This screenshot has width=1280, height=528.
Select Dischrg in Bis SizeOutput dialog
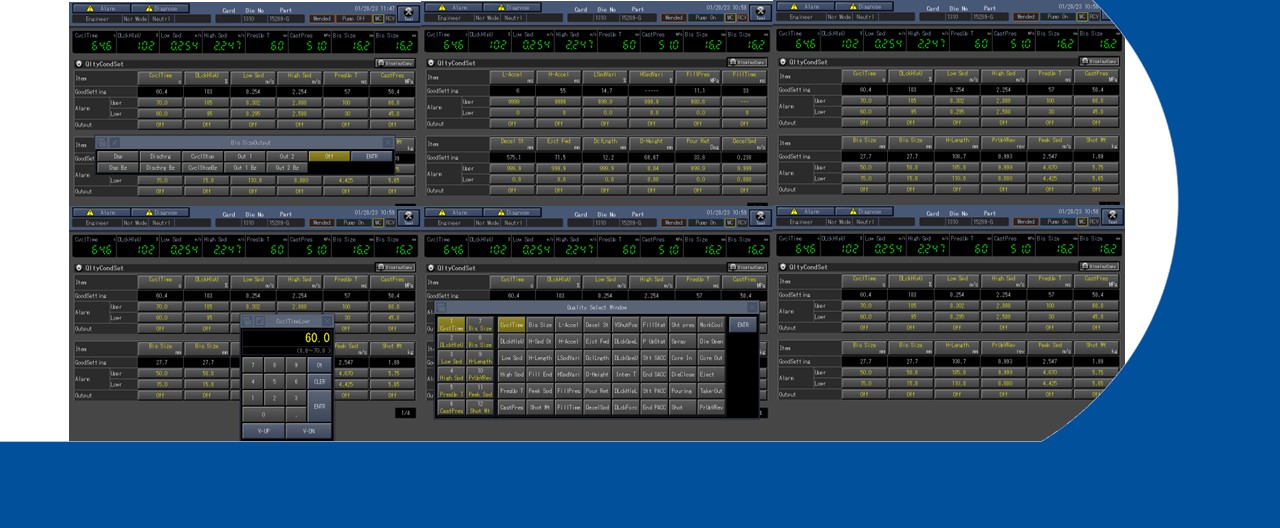[x=160, y=157]
